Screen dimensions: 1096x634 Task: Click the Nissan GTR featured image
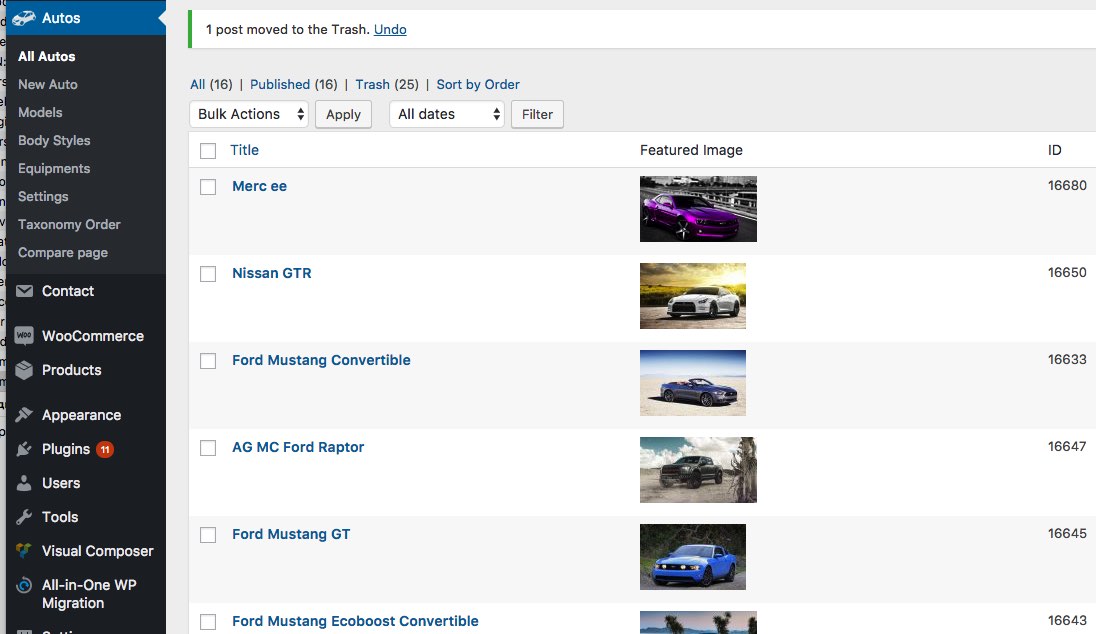693,296
